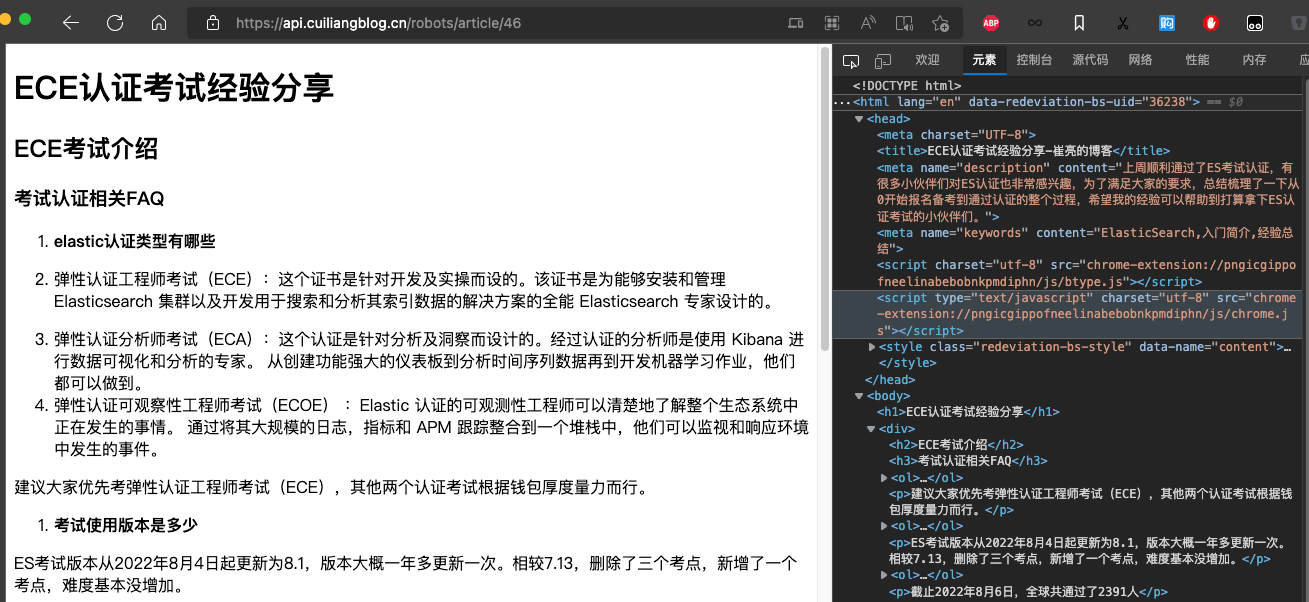Collapse the <head> node triangle
Viewport: 1309px width, 602px height.
859,119
